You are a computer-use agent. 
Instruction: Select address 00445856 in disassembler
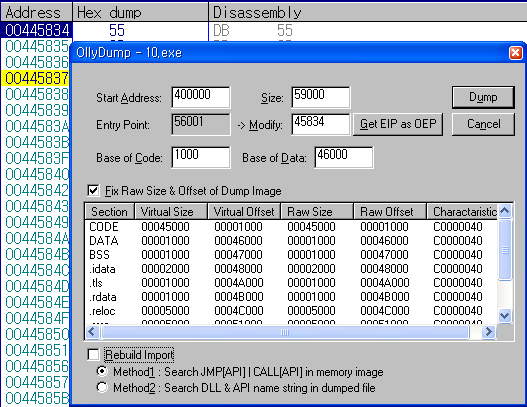[37, 366]
